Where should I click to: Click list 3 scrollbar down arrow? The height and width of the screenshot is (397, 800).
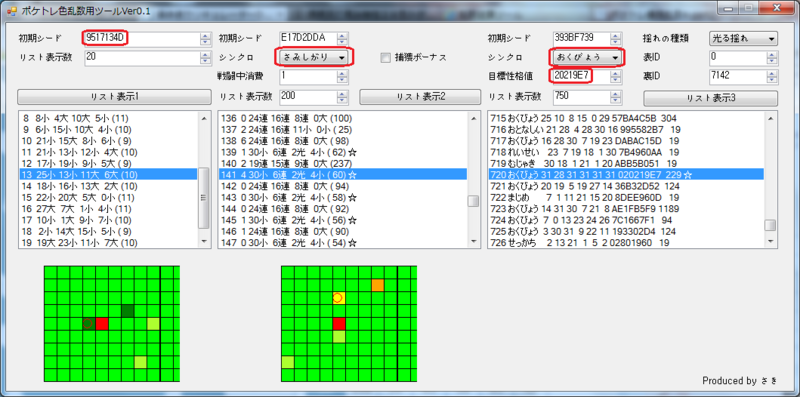click(x=770, y=241)
